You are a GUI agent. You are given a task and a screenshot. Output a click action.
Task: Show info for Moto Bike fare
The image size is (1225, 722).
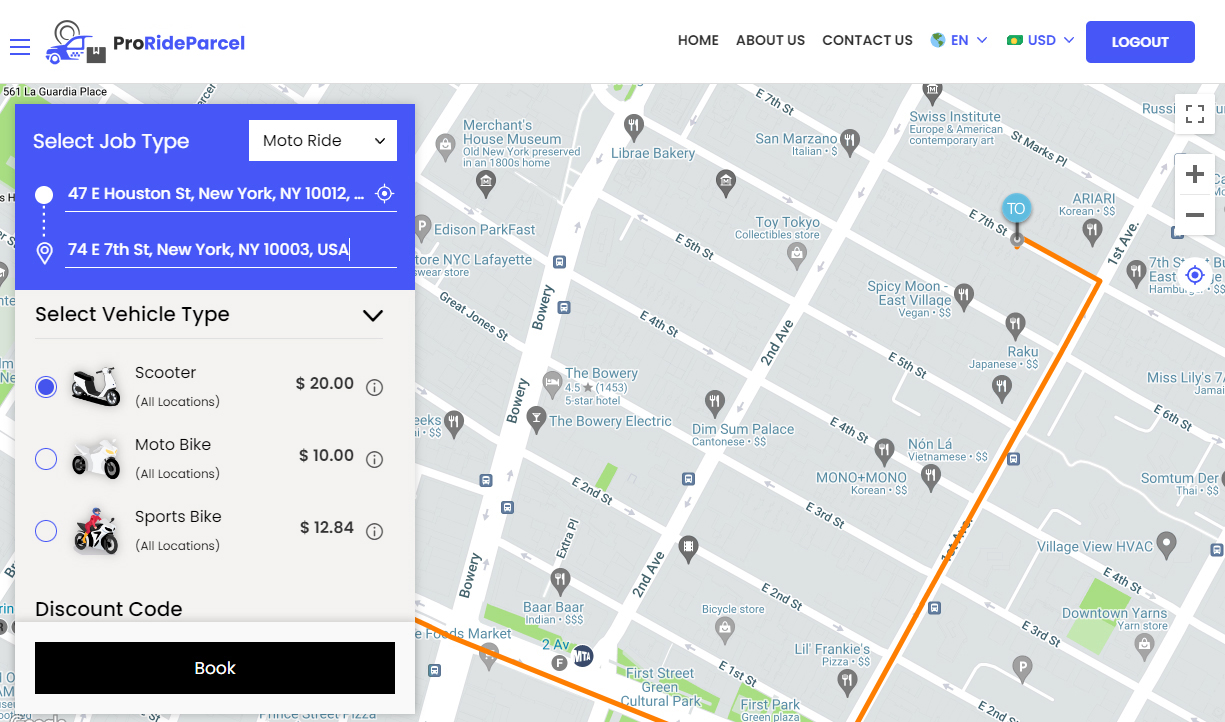(x=375, y=460)
